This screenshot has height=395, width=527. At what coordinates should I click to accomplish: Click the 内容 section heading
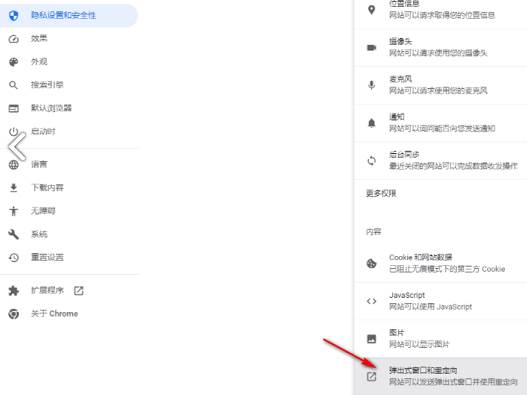click(x=373, y=232)
